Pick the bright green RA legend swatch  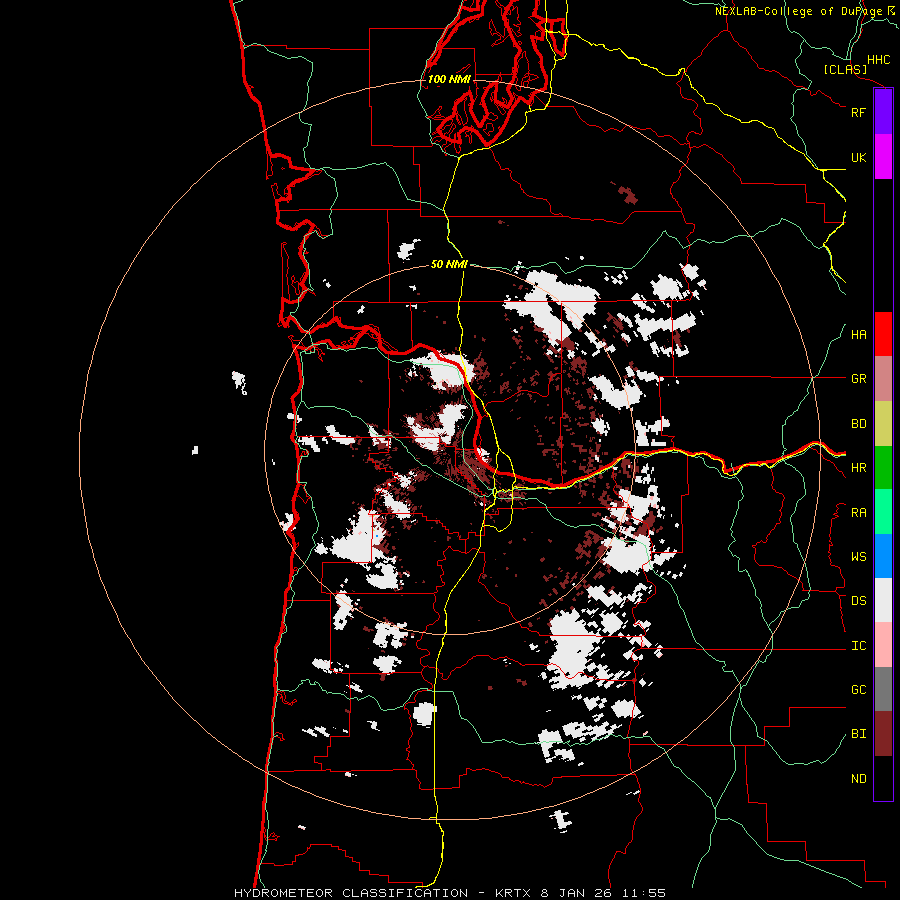click(883, 512)
